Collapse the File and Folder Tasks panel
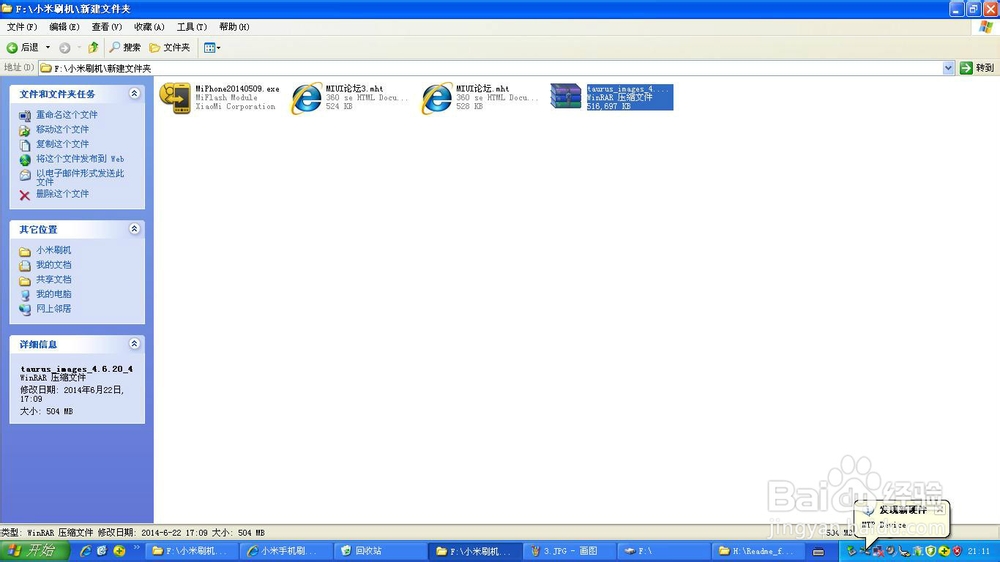This screenshot has height=562, width=1000. pos(134,94)
